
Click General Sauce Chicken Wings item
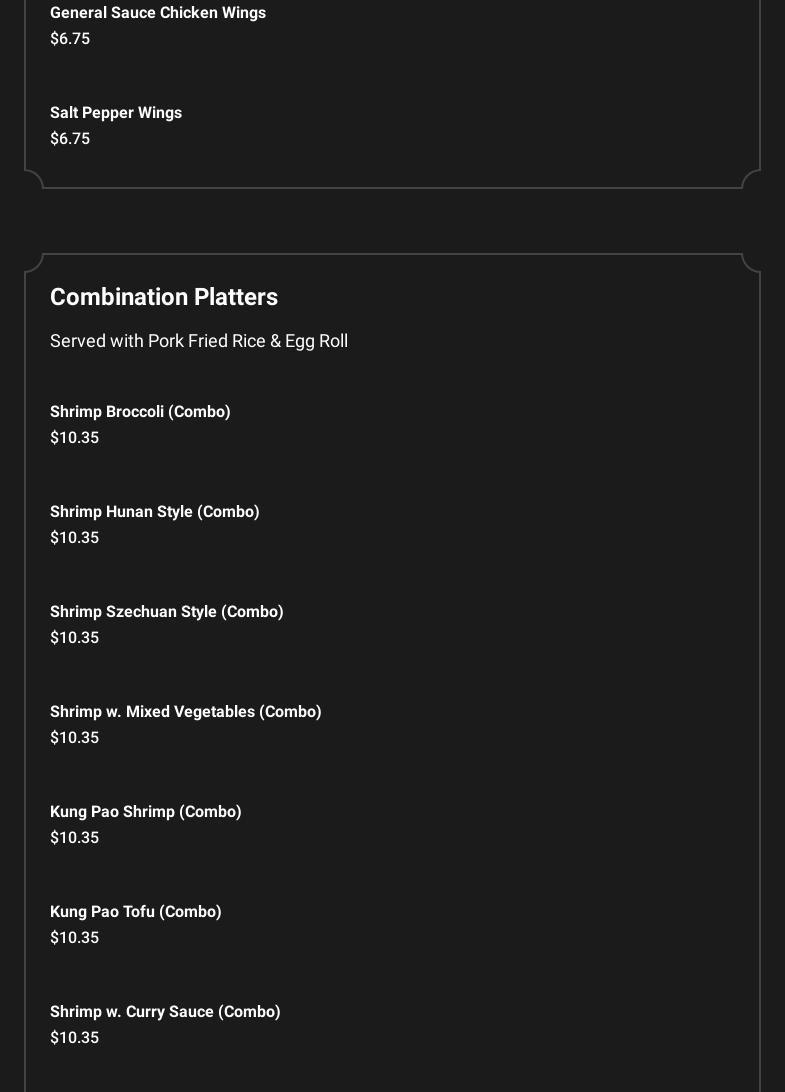[158, 13]
